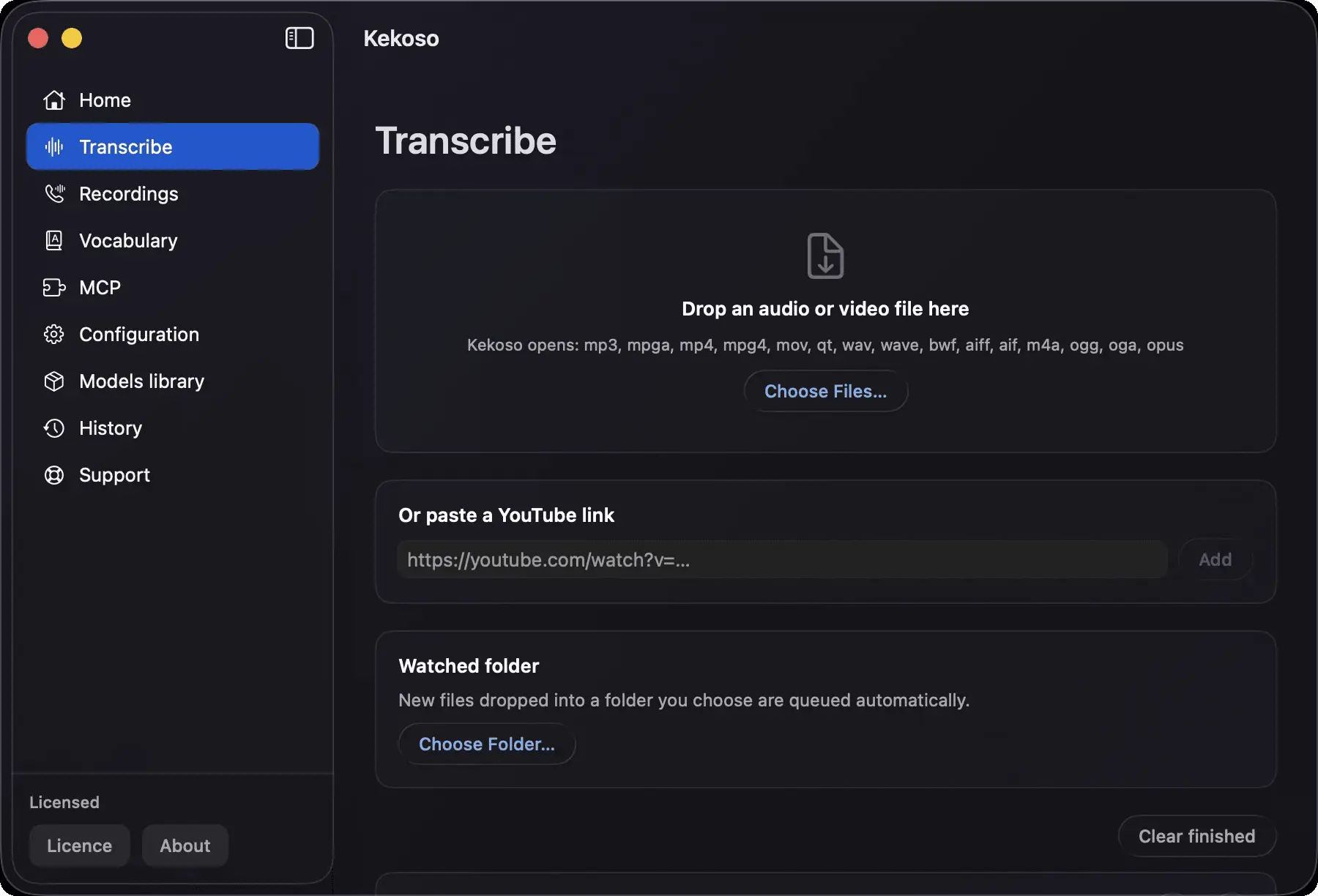This screenshot has width=1318, height=896.
Task: Click the 'Watched folder' heading
Action: click(469, 666)
